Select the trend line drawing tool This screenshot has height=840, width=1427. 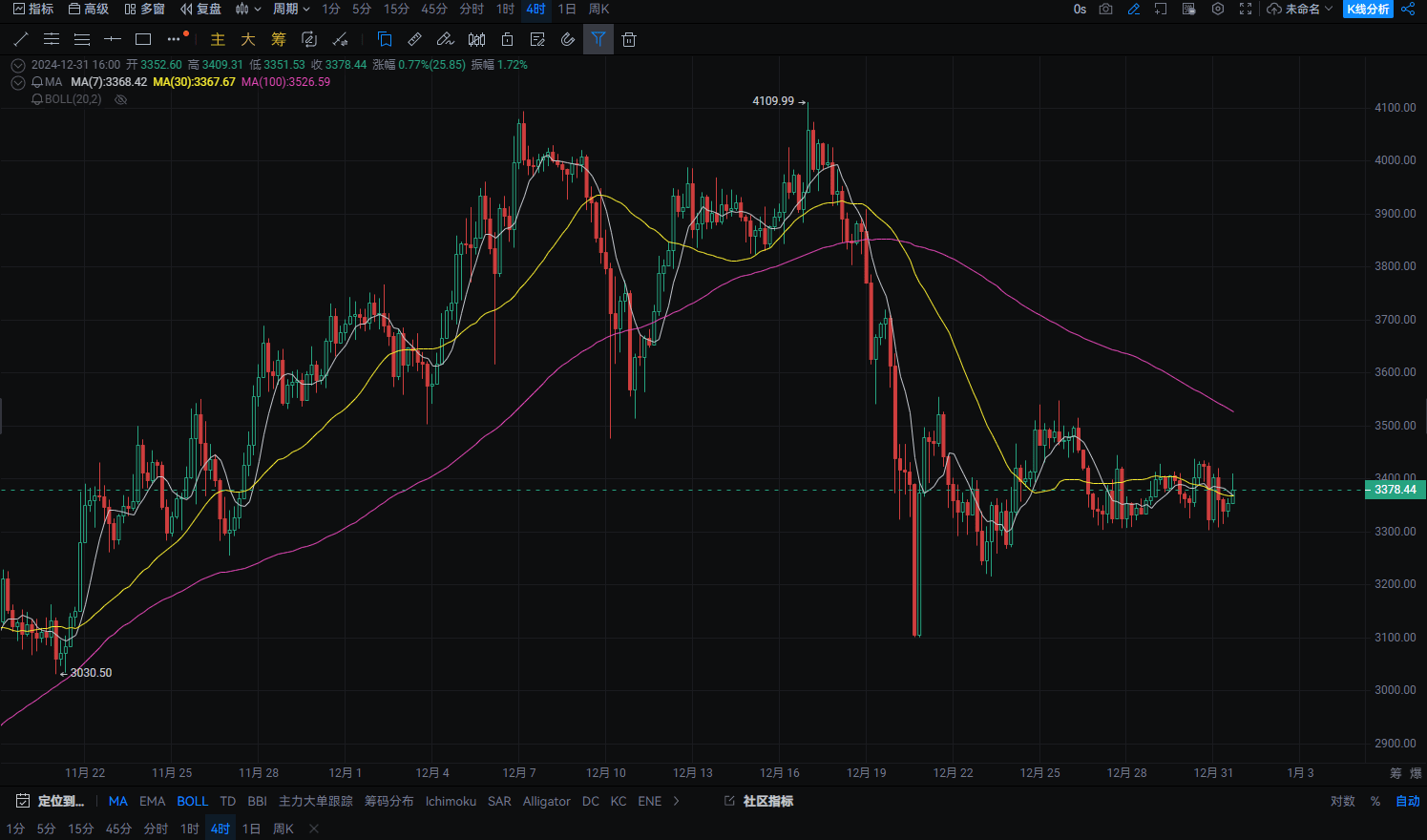click(21, 39)
